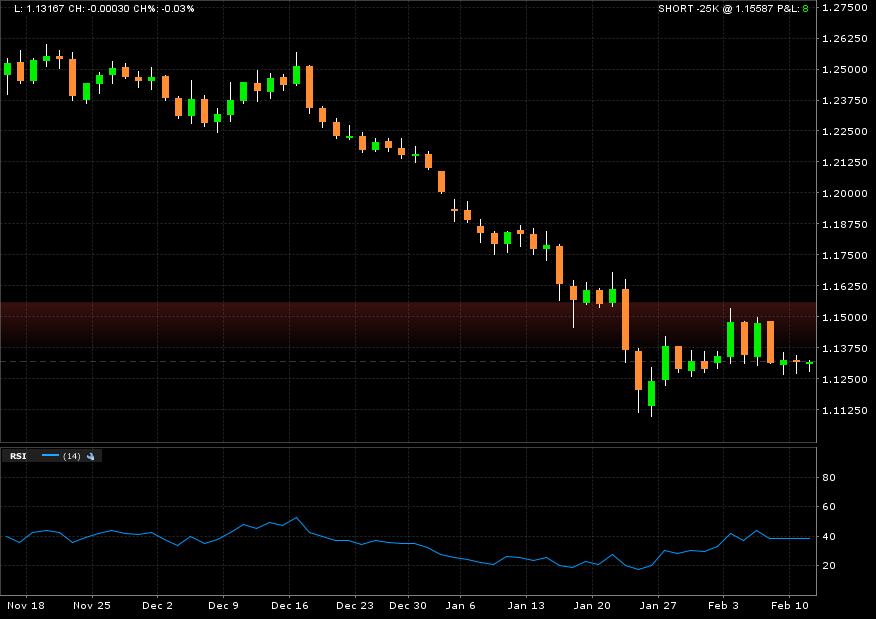Screen dimensions: 876x619
Task: Click the Dec 9 date label
Action: tap(223, 606)
